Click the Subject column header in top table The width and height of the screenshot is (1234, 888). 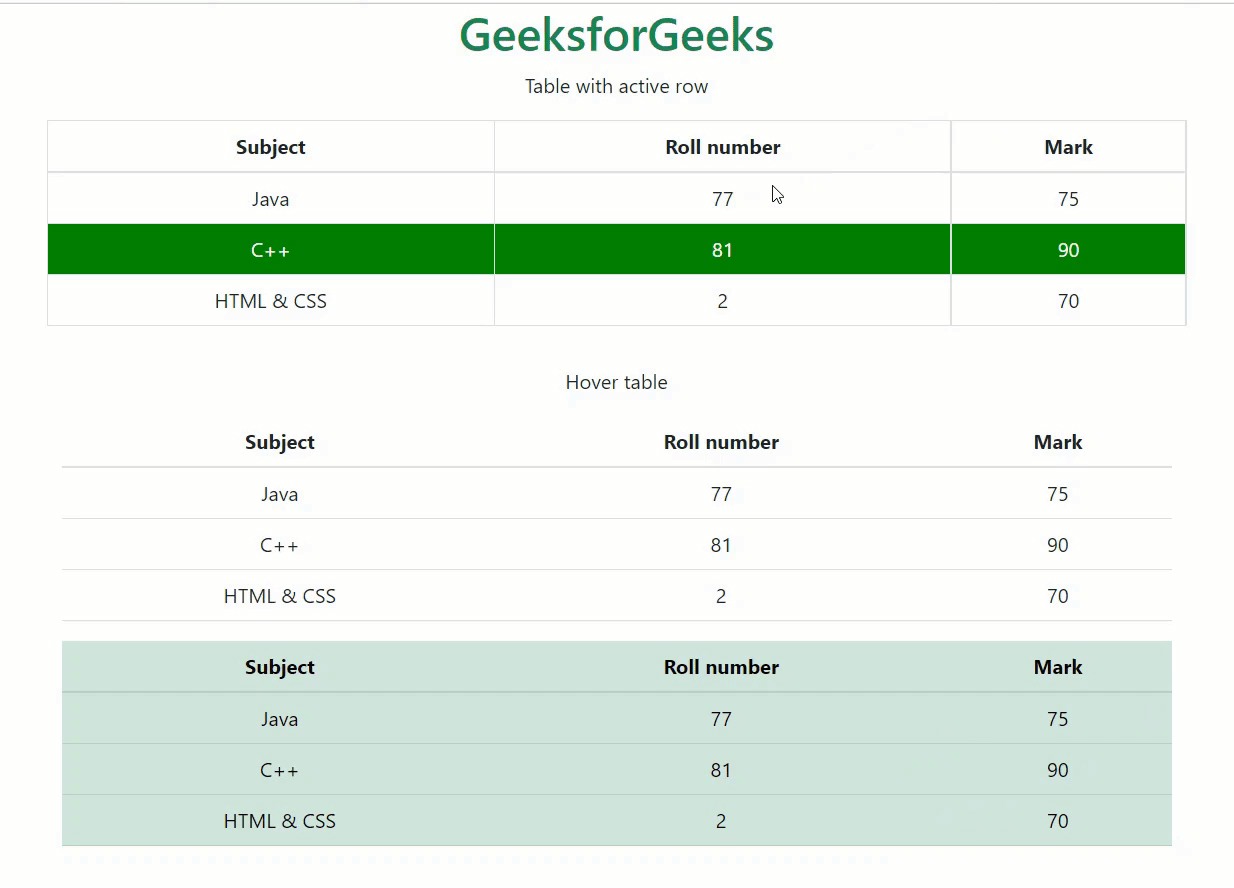(270, 146)
